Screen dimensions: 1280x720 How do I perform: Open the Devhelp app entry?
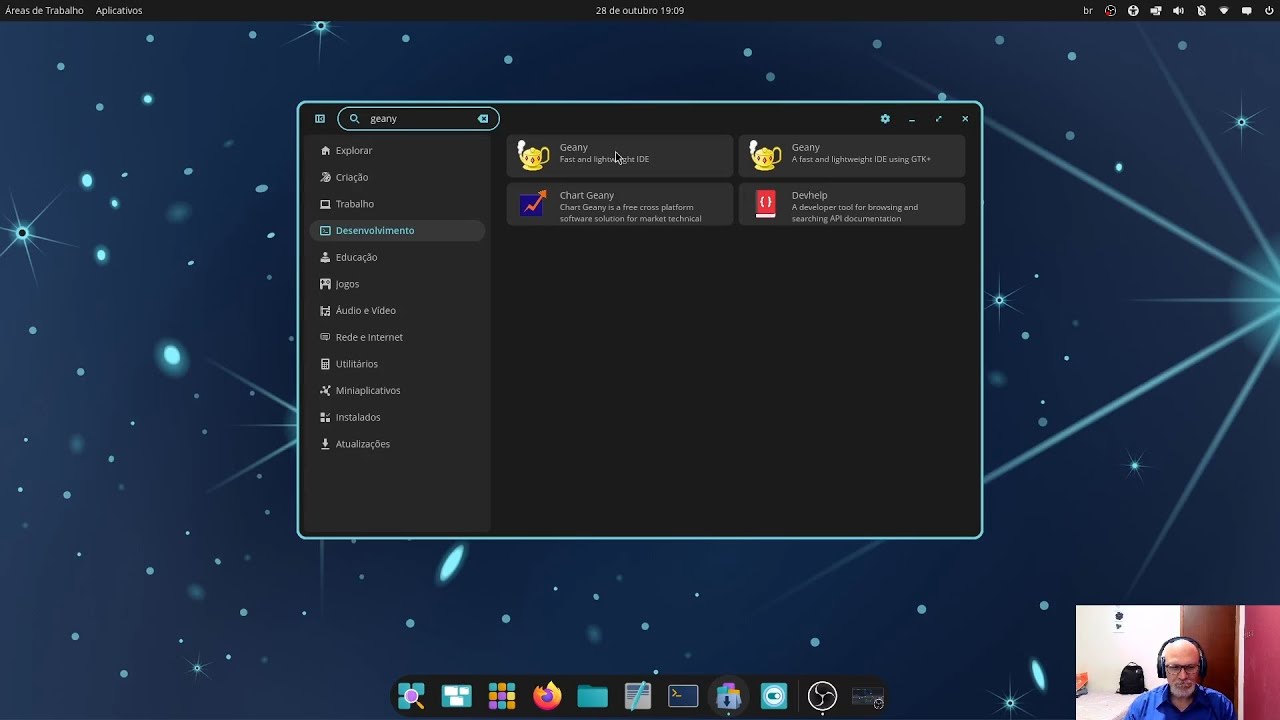coord(852,205)
